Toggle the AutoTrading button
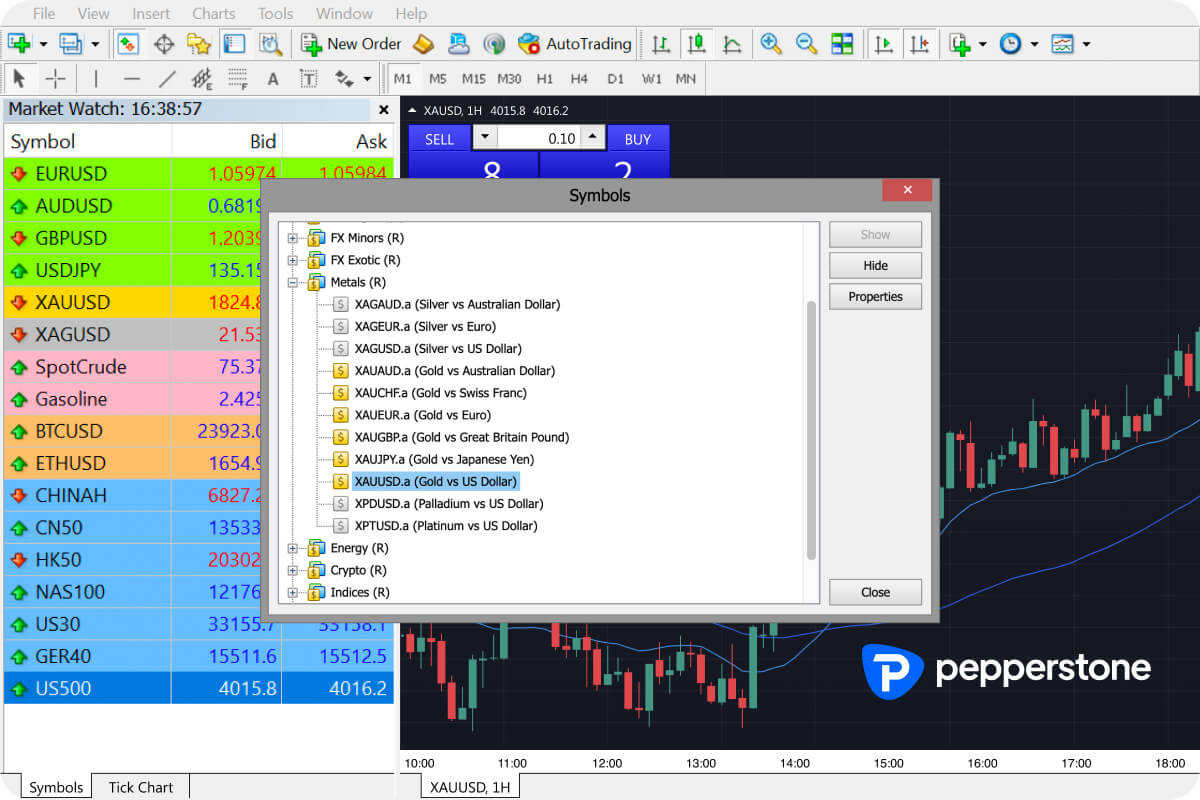 [x=575, y=44]
